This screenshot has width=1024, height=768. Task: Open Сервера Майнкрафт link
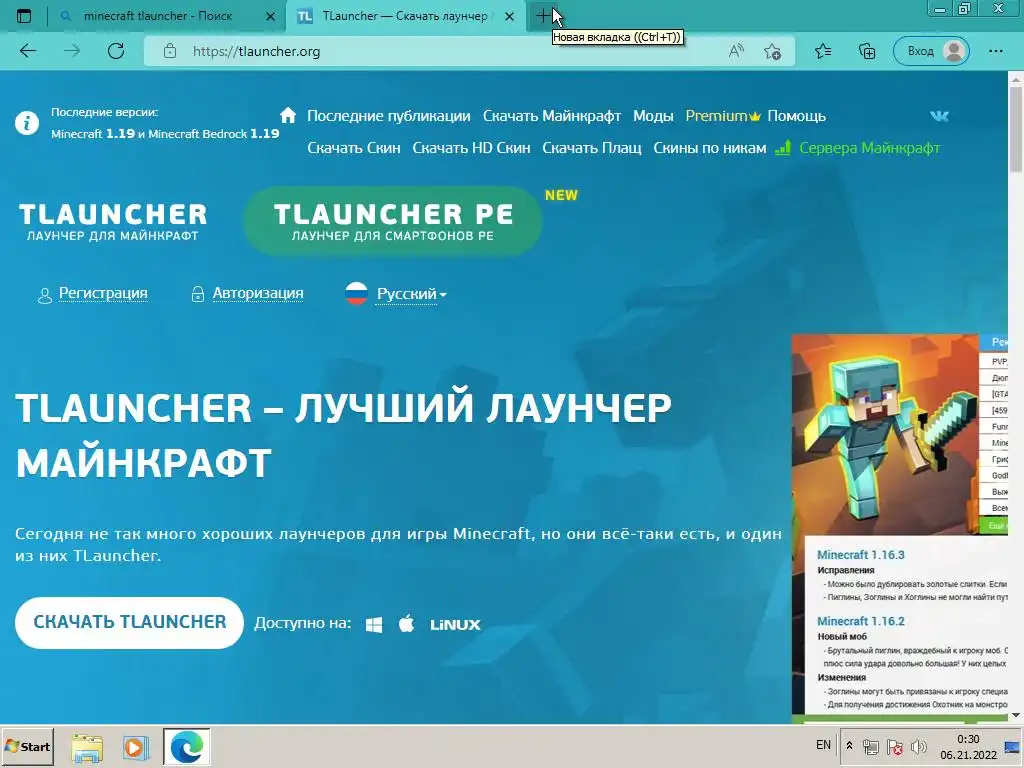click(x=857, y=148)
